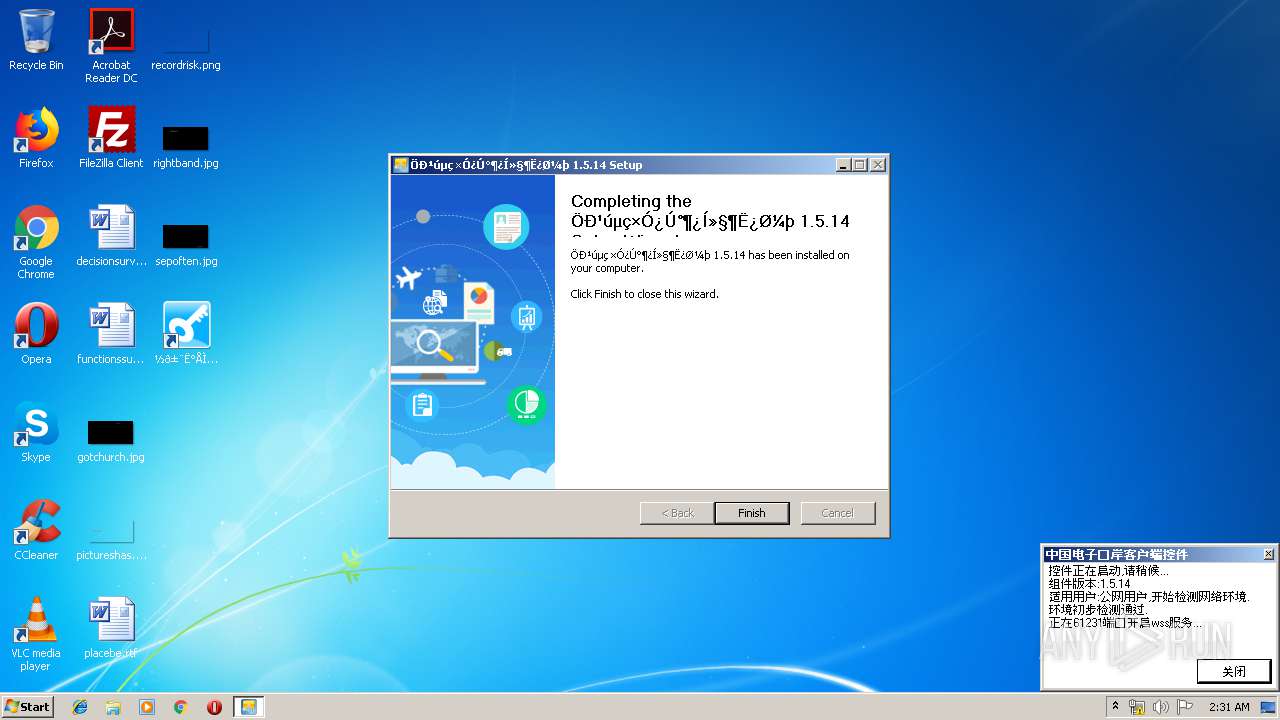Click the greyed-out Cancel button in setup
The image size is (1280, 720).
click(837, 513)
